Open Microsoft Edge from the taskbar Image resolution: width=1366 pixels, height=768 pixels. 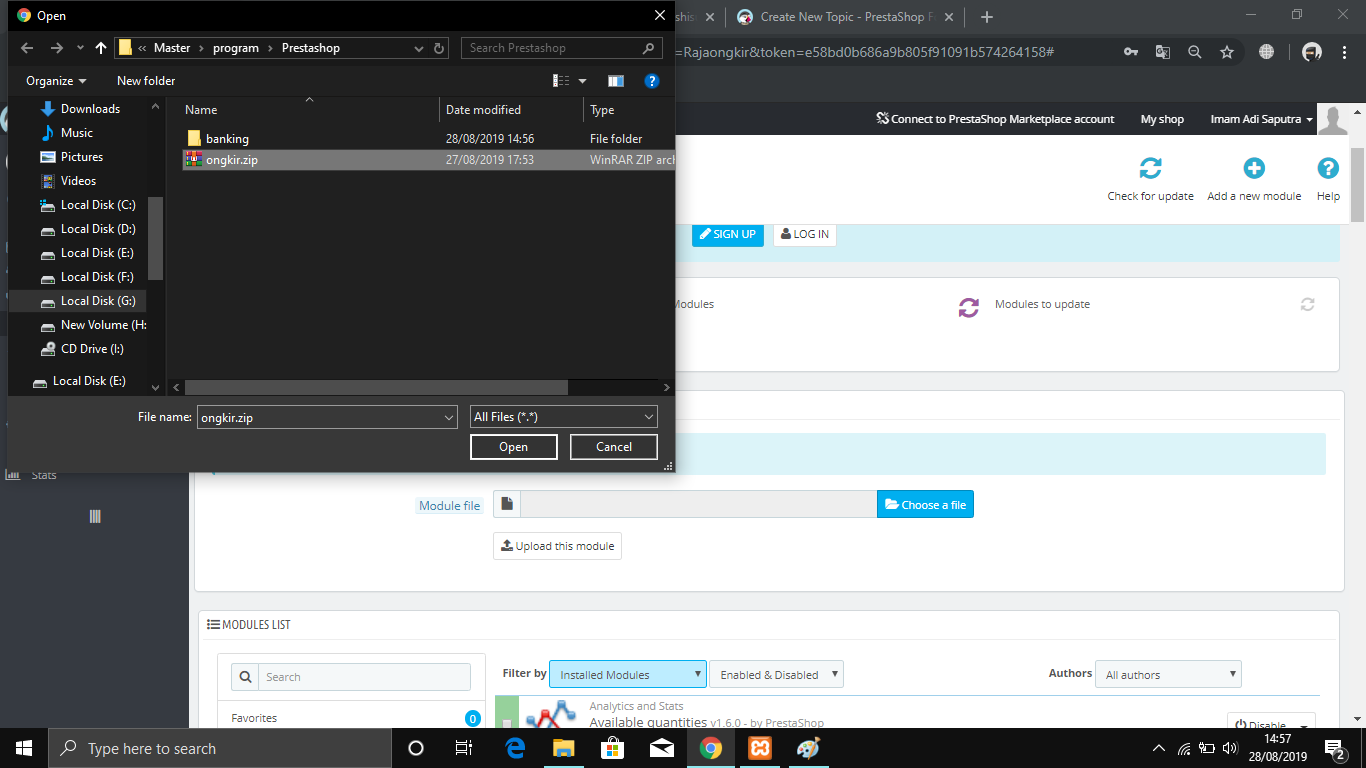tap(516, 748)
